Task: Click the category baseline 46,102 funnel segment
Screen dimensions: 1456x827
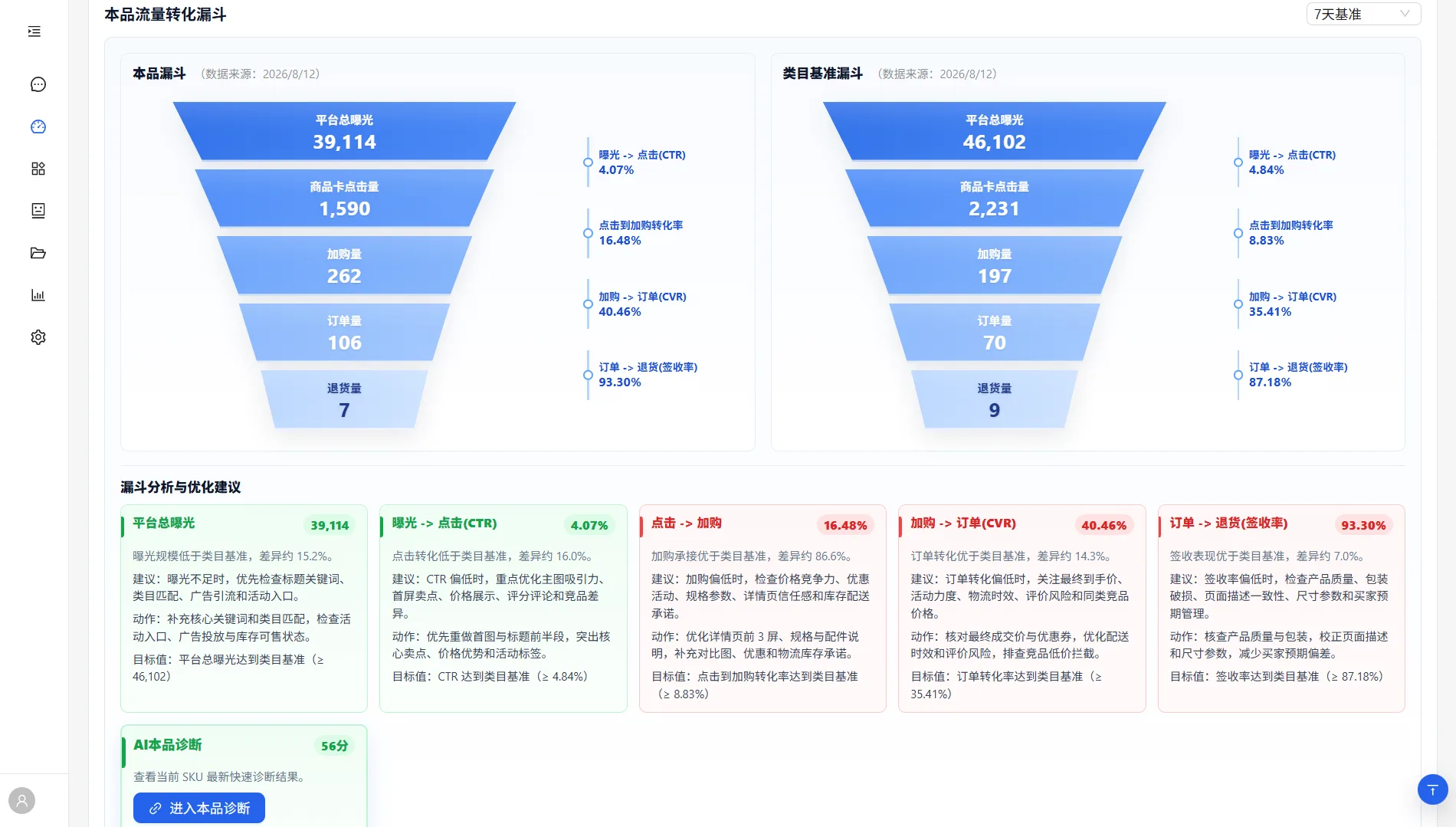Action: pos(994,131)
